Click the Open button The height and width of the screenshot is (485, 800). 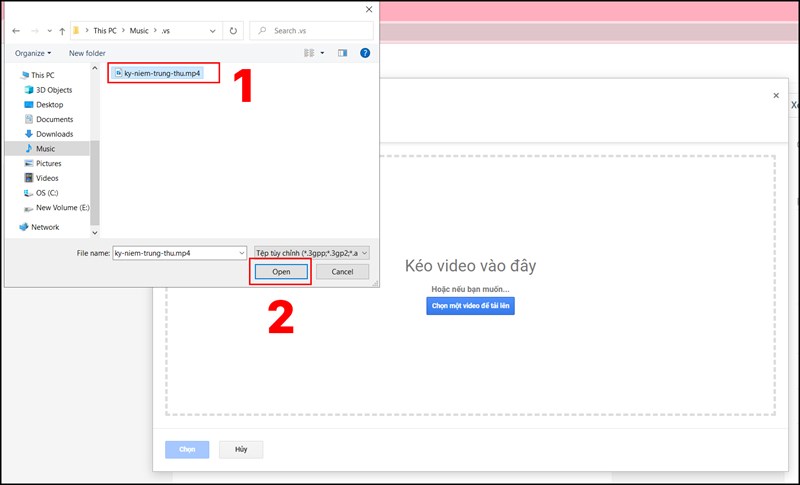[x=281, y=272]
